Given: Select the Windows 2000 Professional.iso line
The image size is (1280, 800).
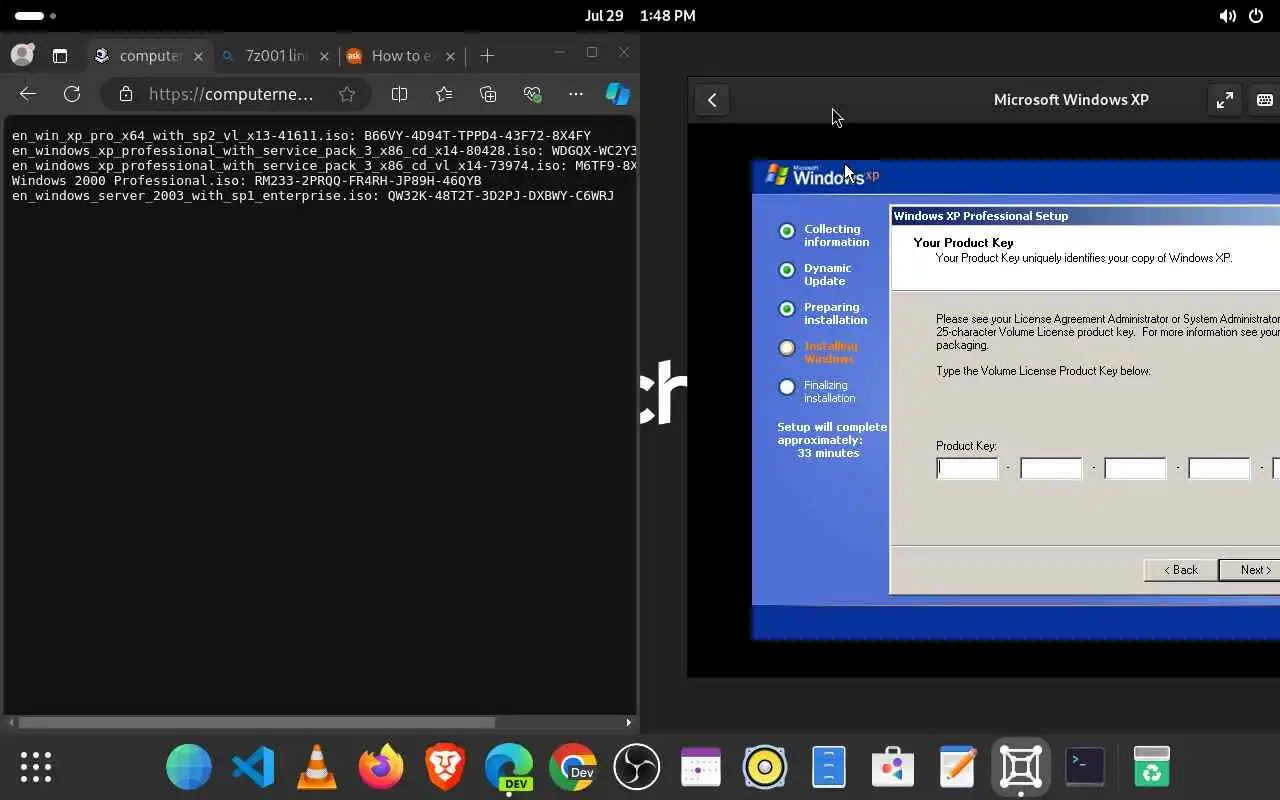Looking at the screenshot, I should tap(246, 180).
